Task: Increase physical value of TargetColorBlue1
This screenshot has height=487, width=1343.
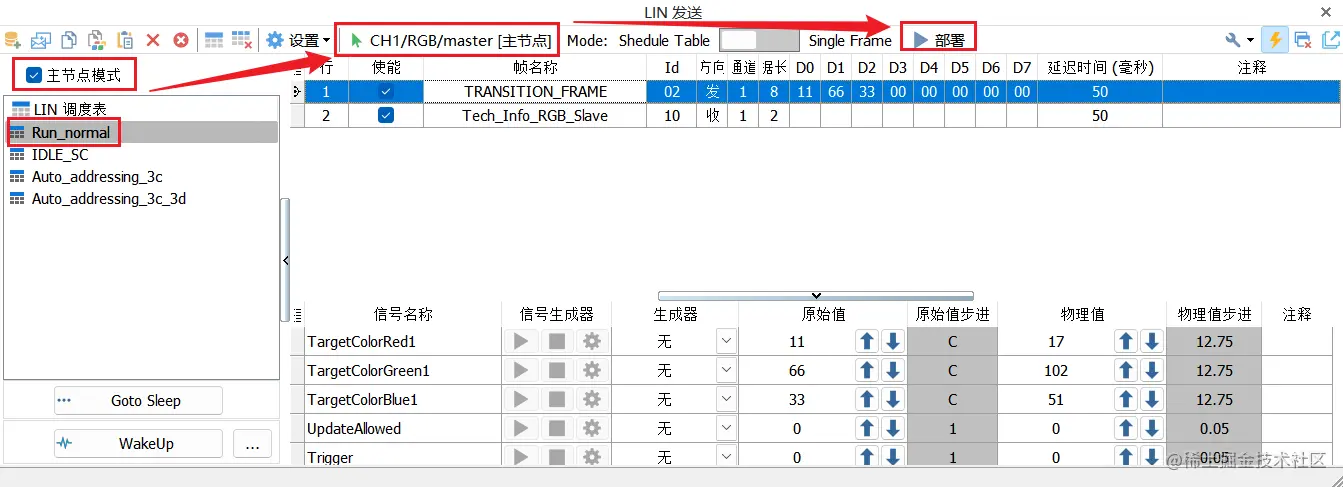Action: (x=1126, y=399)
